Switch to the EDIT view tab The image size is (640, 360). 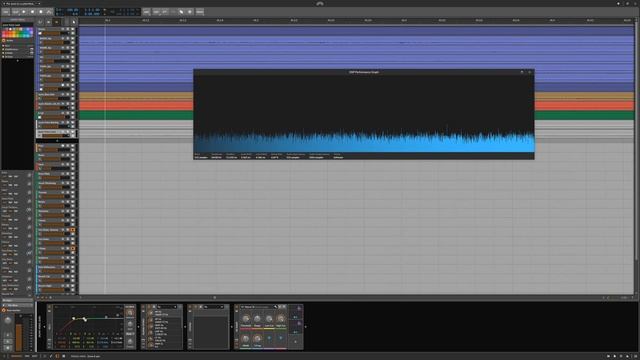[35, 356]
